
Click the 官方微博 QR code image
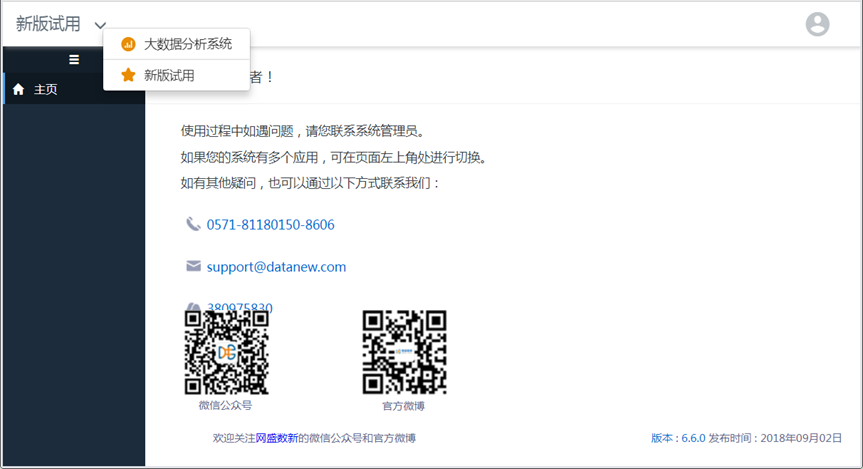(x=404, y=352)
